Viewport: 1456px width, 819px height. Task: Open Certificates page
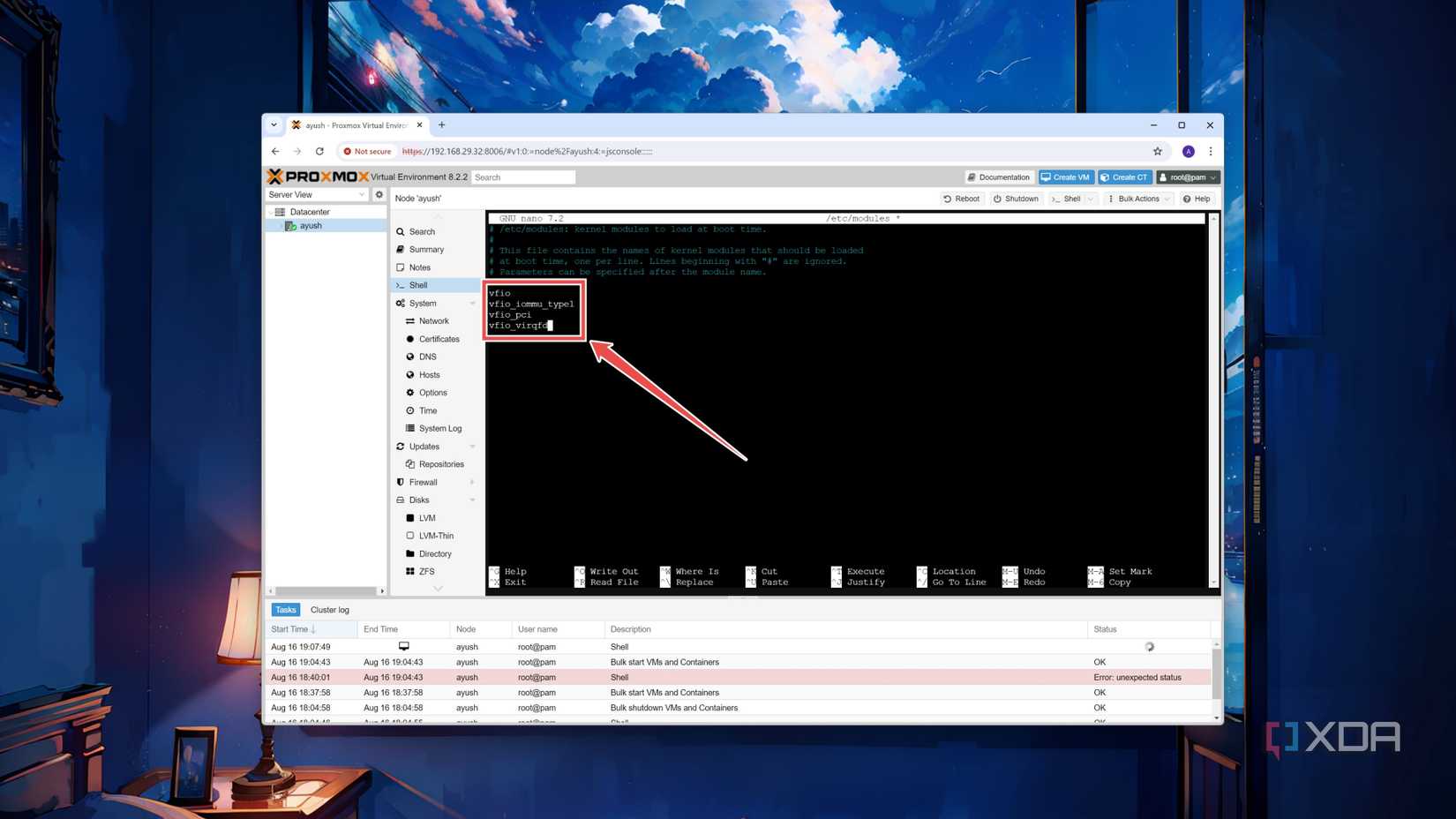tap(439, 339)
